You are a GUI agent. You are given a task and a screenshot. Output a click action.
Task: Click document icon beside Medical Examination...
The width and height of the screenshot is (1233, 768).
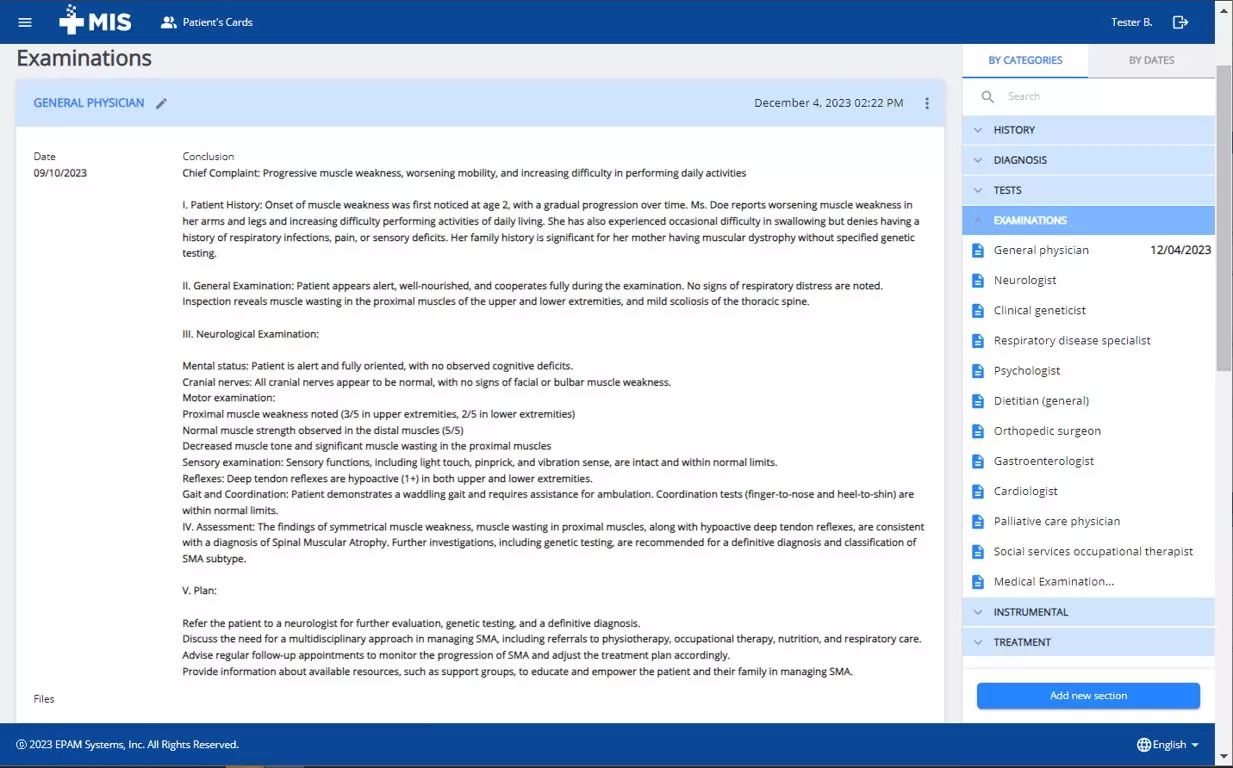pyautogui.click(x=978, y=581)
